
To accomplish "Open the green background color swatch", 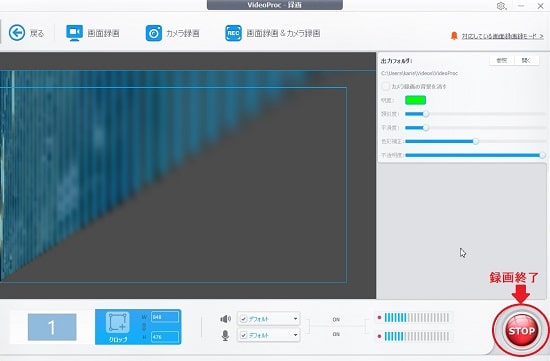I will (415, 100).
